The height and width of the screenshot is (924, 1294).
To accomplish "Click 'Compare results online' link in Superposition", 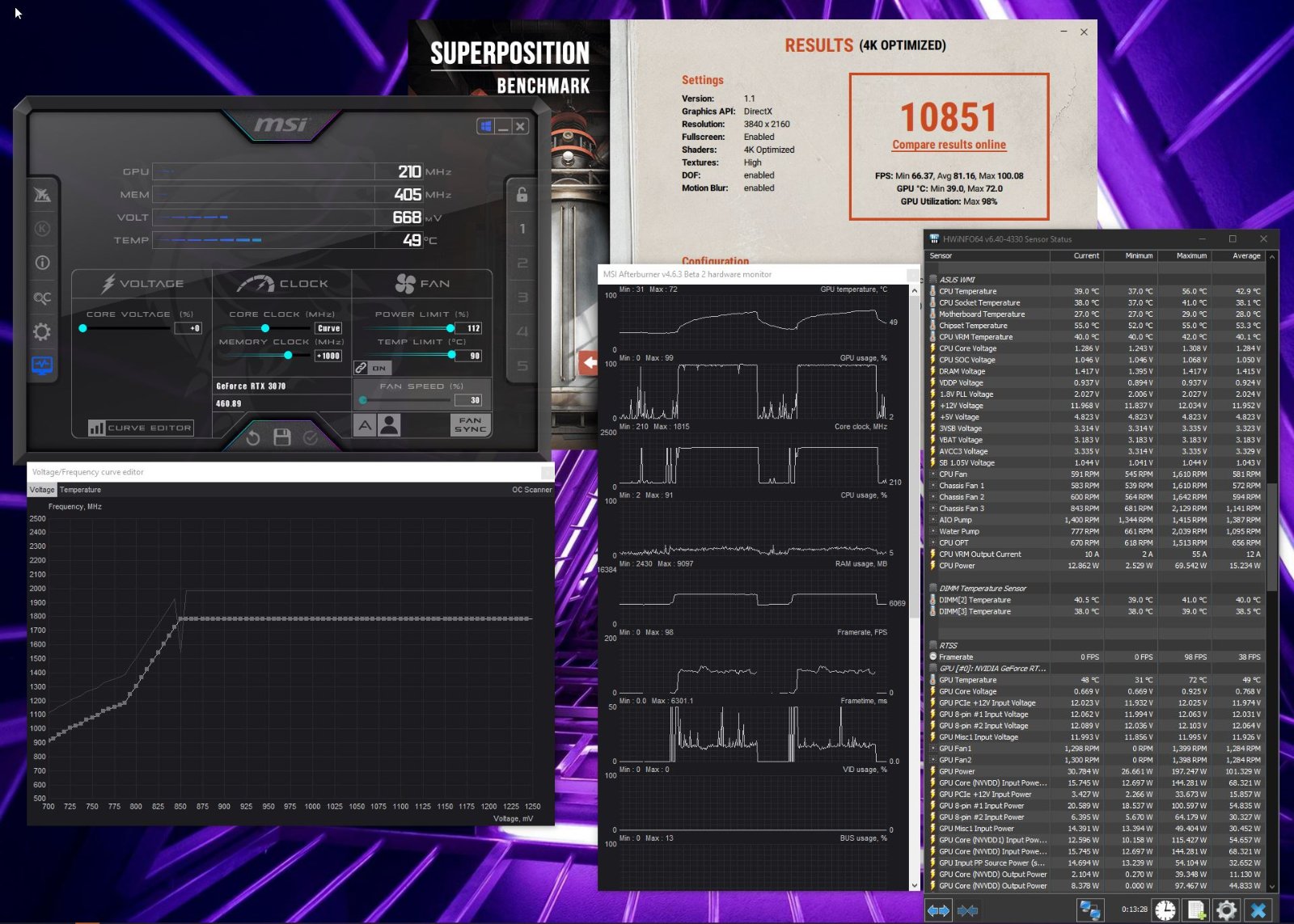I will click(949, 145).
